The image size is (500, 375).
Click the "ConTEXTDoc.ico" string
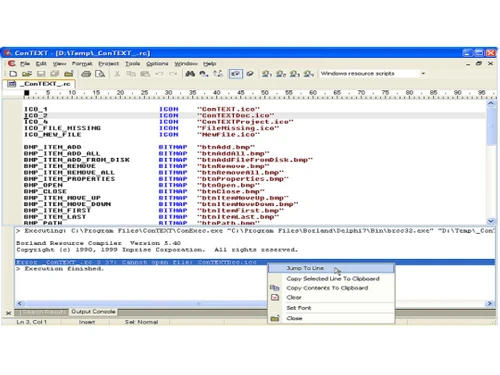click(235, 115)
